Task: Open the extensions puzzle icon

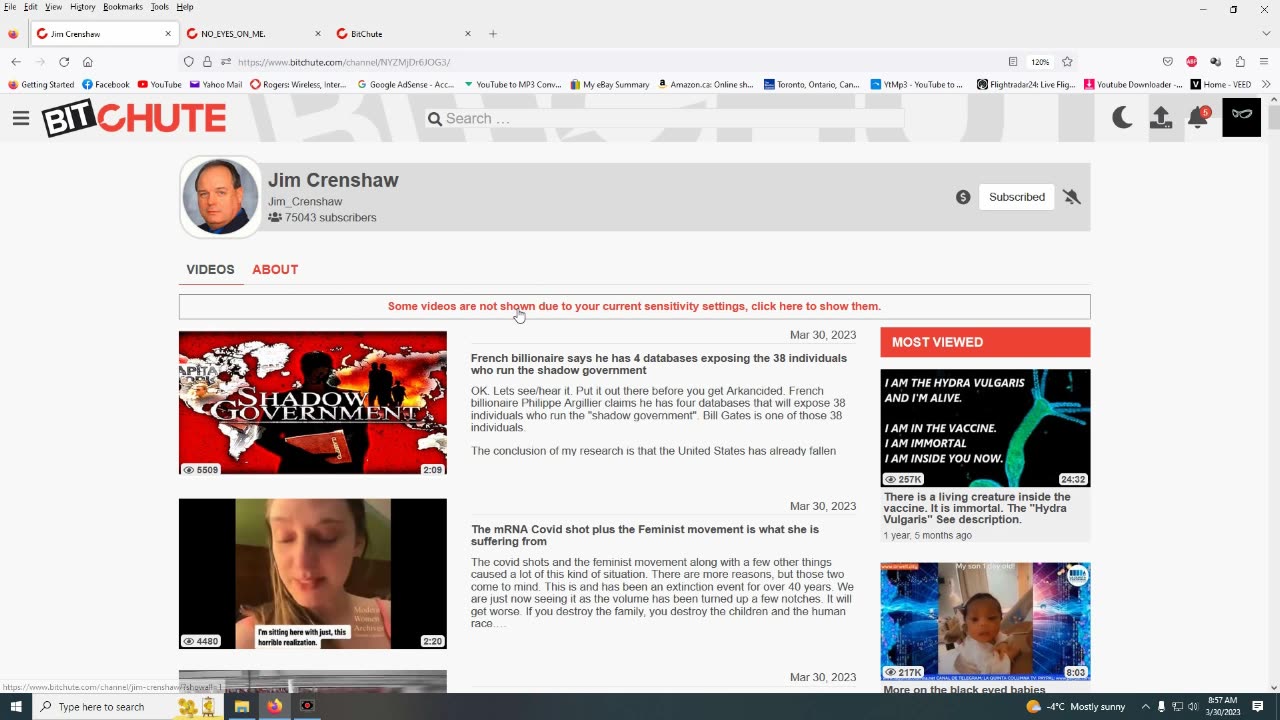Action: pos(1240,62)
